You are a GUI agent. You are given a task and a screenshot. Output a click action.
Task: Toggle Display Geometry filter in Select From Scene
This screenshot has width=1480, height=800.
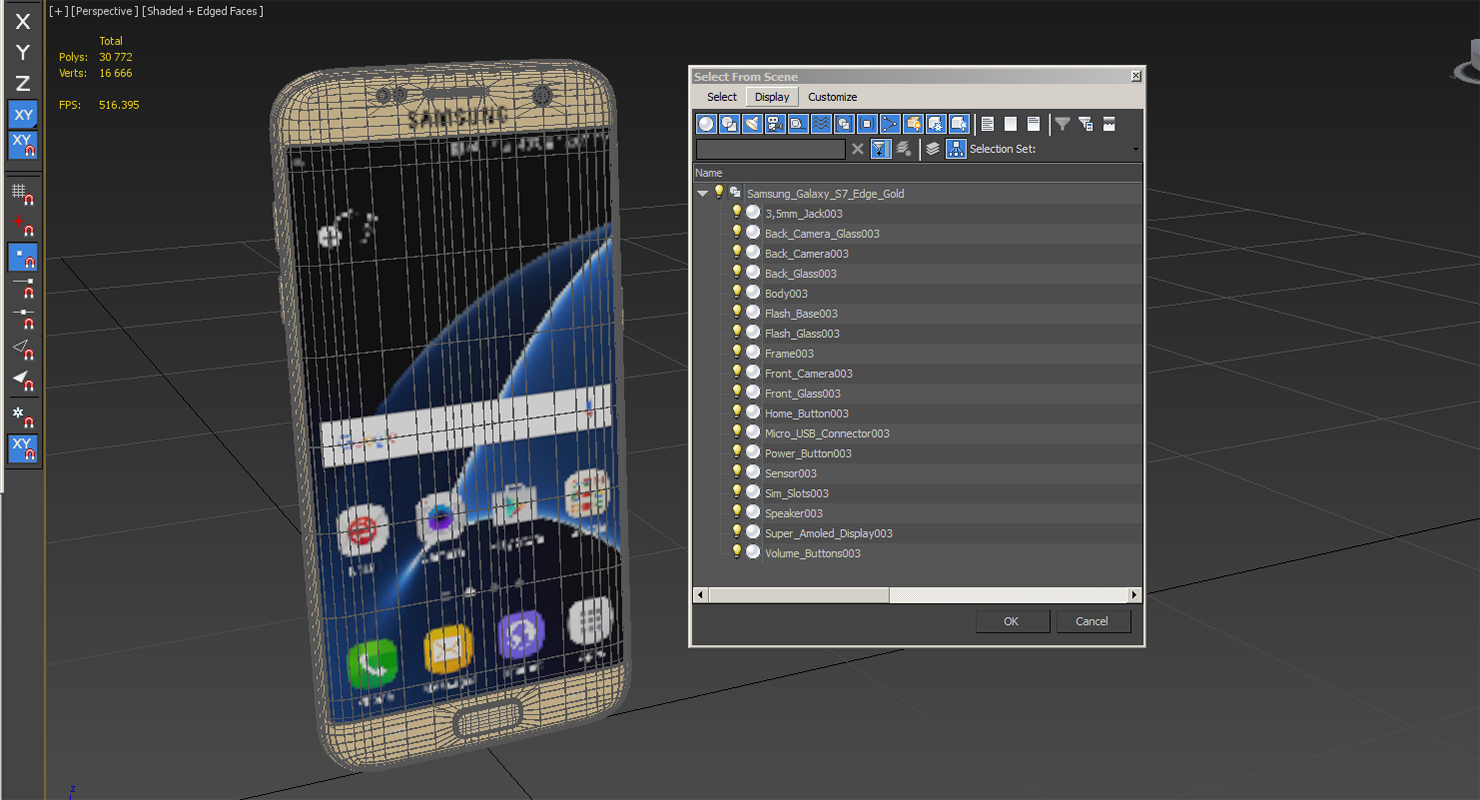(x=707, y=124)
